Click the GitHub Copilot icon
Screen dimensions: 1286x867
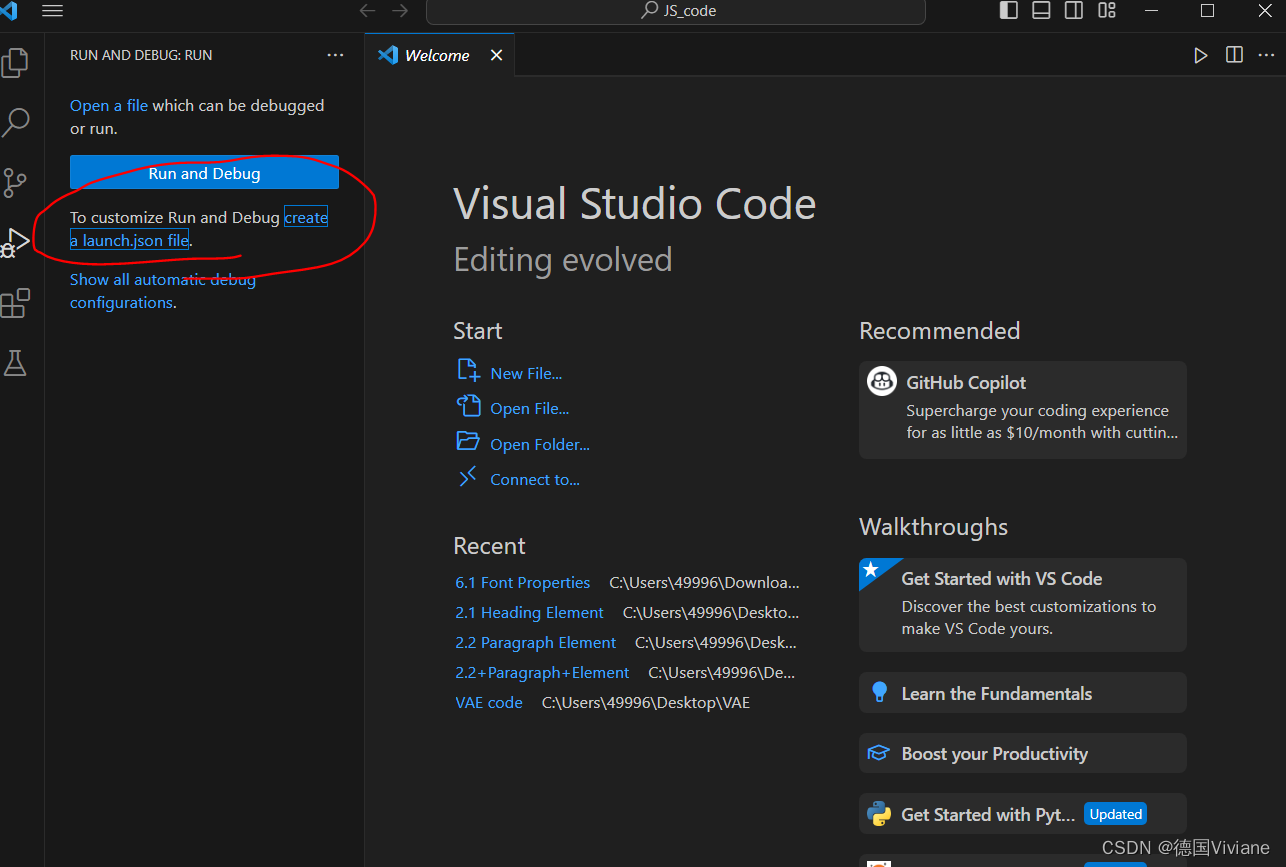pyautogui.click(x=882, y=381)
